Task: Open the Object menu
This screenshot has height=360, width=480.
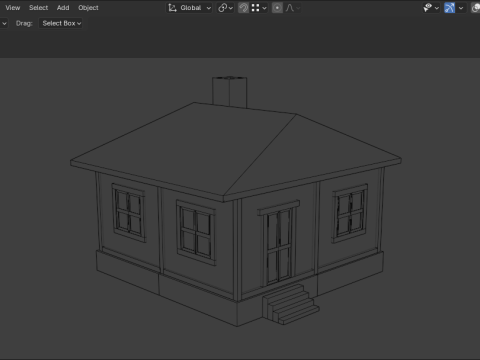Action: [88, 8]
